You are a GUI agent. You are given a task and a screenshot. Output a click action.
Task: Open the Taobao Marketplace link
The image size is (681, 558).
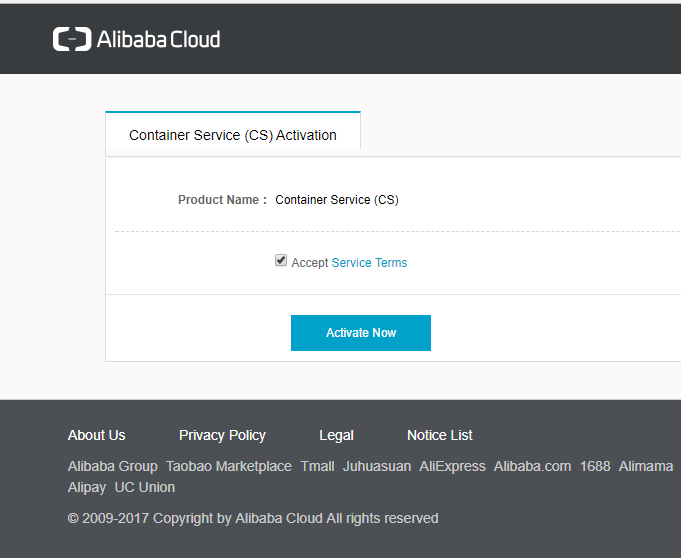(x=229, y=466)
